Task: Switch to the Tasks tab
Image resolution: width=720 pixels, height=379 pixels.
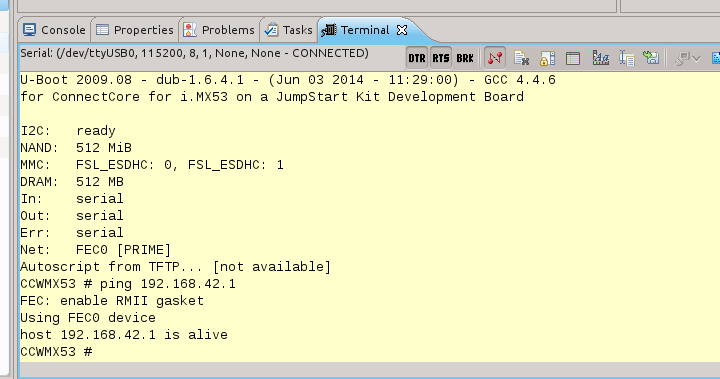Action: 288,30
